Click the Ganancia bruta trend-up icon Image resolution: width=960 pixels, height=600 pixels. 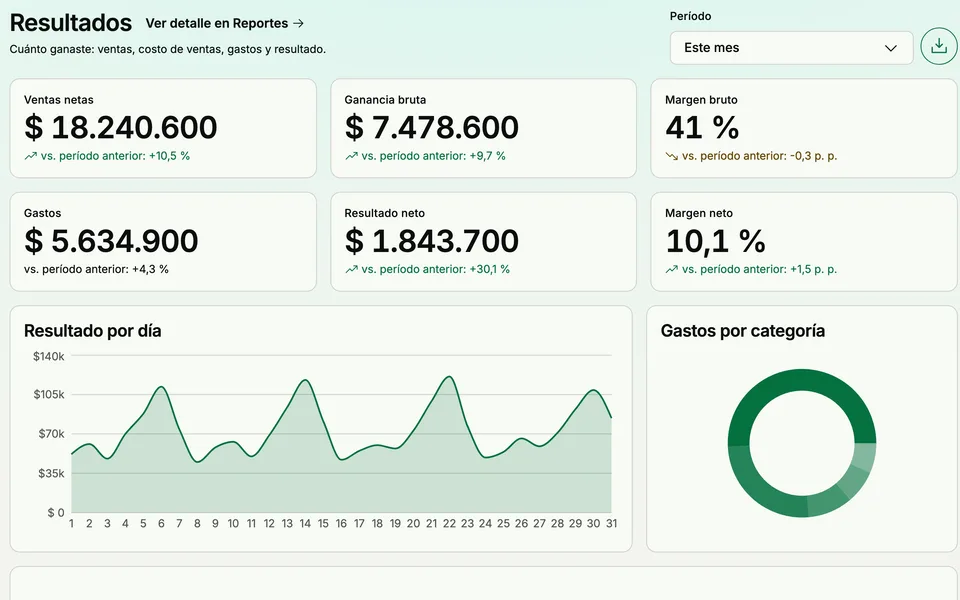point(351,156)
